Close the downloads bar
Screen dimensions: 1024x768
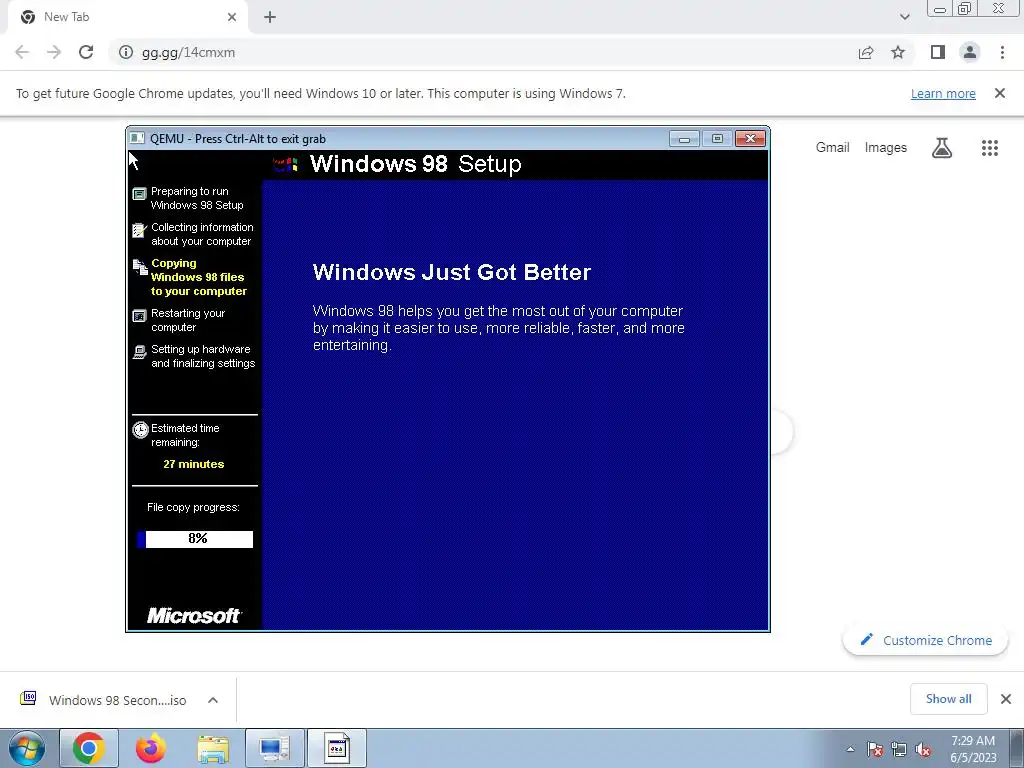[x=1006, y=699]
